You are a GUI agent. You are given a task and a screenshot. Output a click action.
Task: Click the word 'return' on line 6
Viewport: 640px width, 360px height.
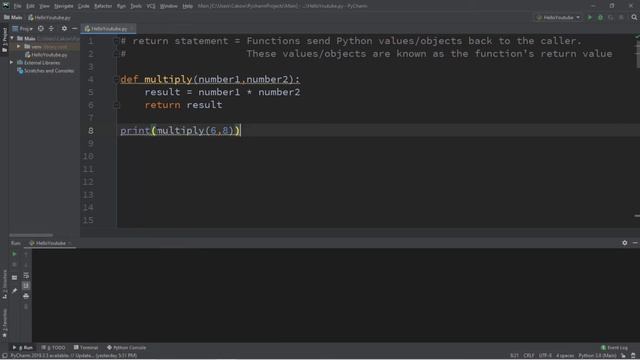[x=162, y=105]
